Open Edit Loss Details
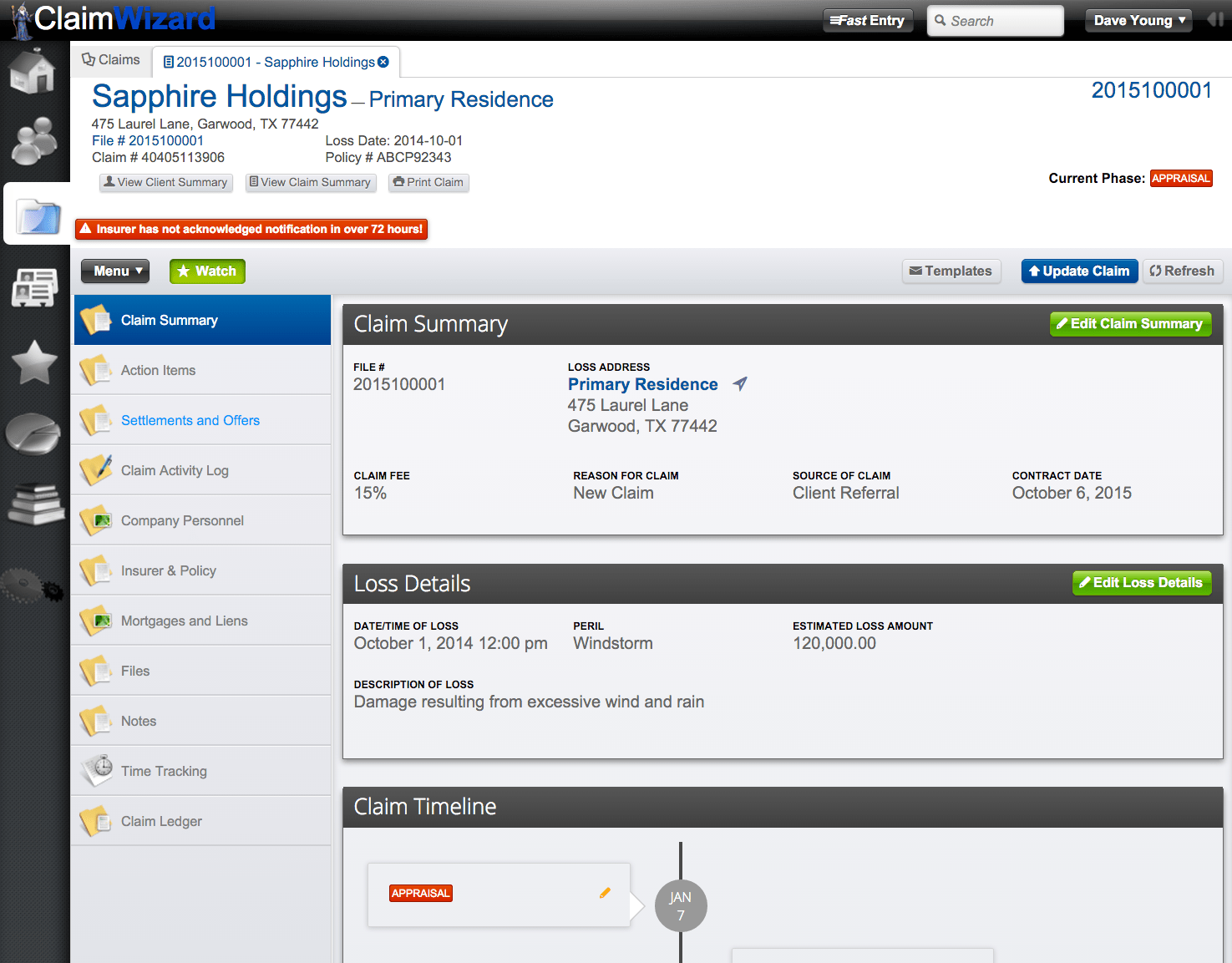This screenshot has height=963, width=1232. click(1141, 582)
